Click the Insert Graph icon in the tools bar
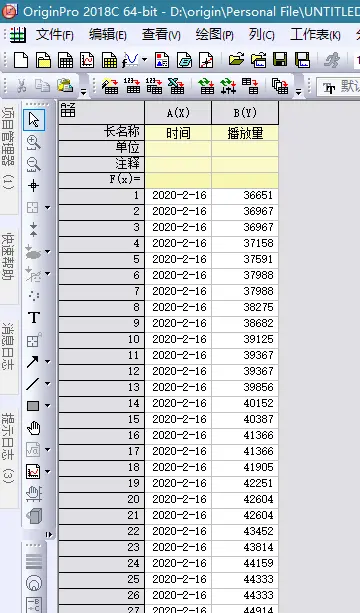This screenshot has height=613, width=360. 33,471
